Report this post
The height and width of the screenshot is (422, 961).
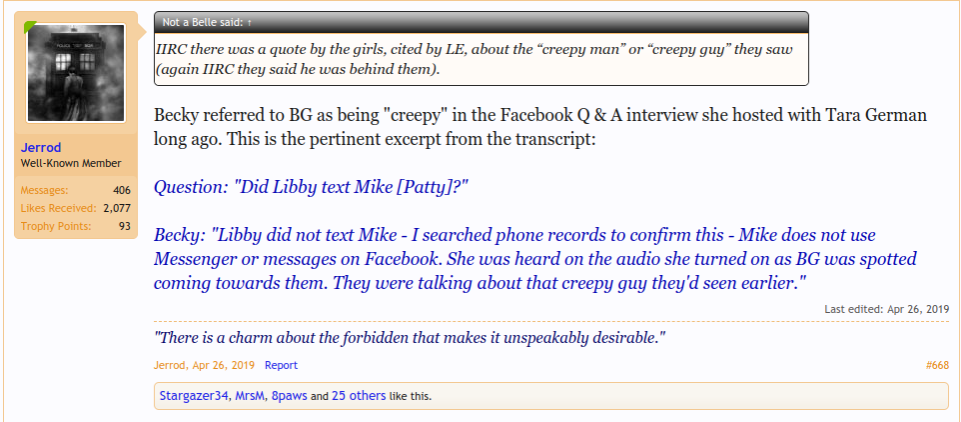click(x=281, y=365)
